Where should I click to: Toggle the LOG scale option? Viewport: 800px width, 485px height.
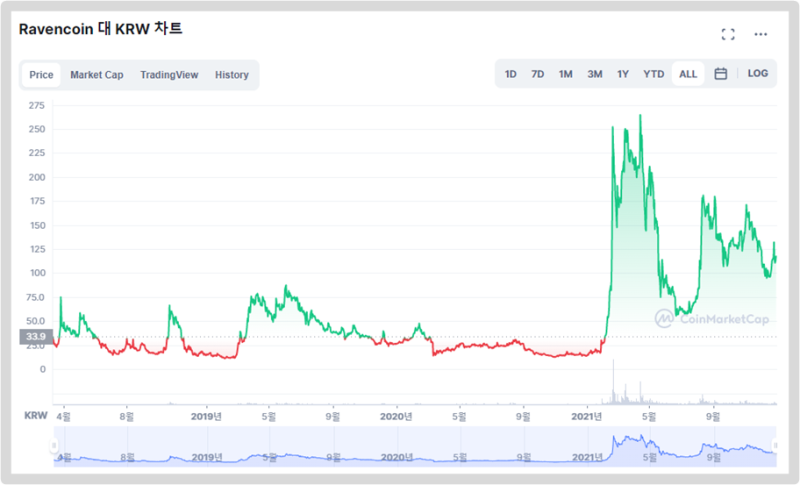[x=758, y=73]
